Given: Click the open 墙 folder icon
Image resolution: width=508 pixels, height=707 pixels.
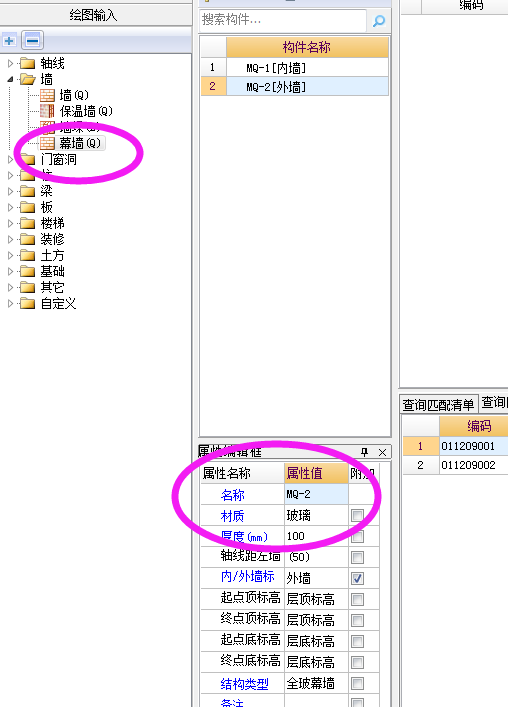Looking at the screenshot, I should [28, 79].
